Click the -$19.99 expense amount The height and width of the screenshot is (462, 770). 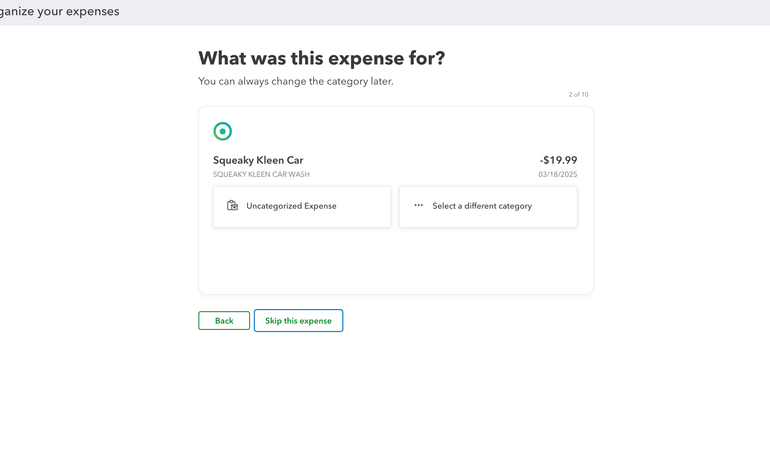coord(558,160)
